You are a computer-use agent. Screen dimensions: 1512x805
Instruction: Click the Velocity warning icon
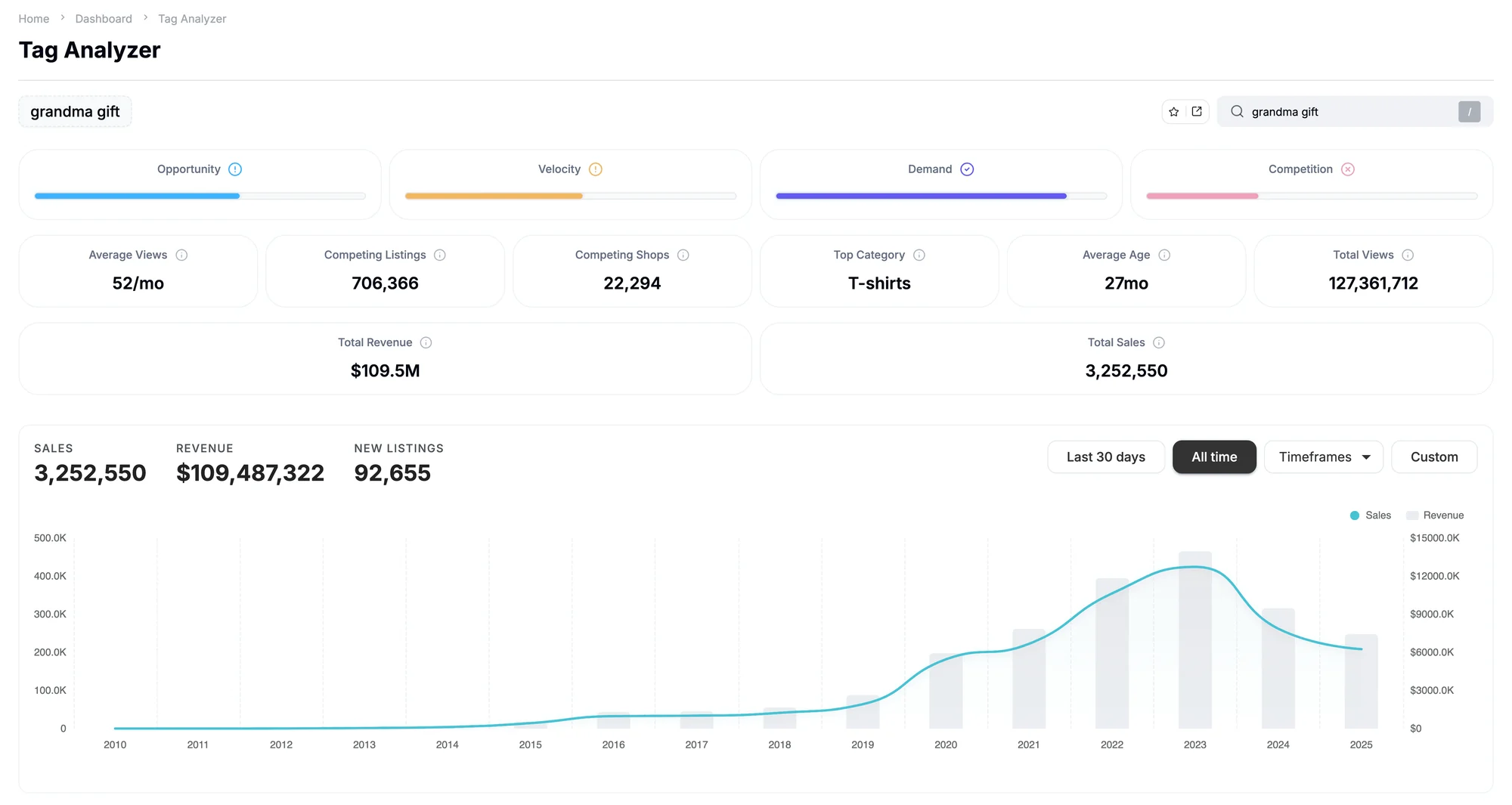[596, 169]
